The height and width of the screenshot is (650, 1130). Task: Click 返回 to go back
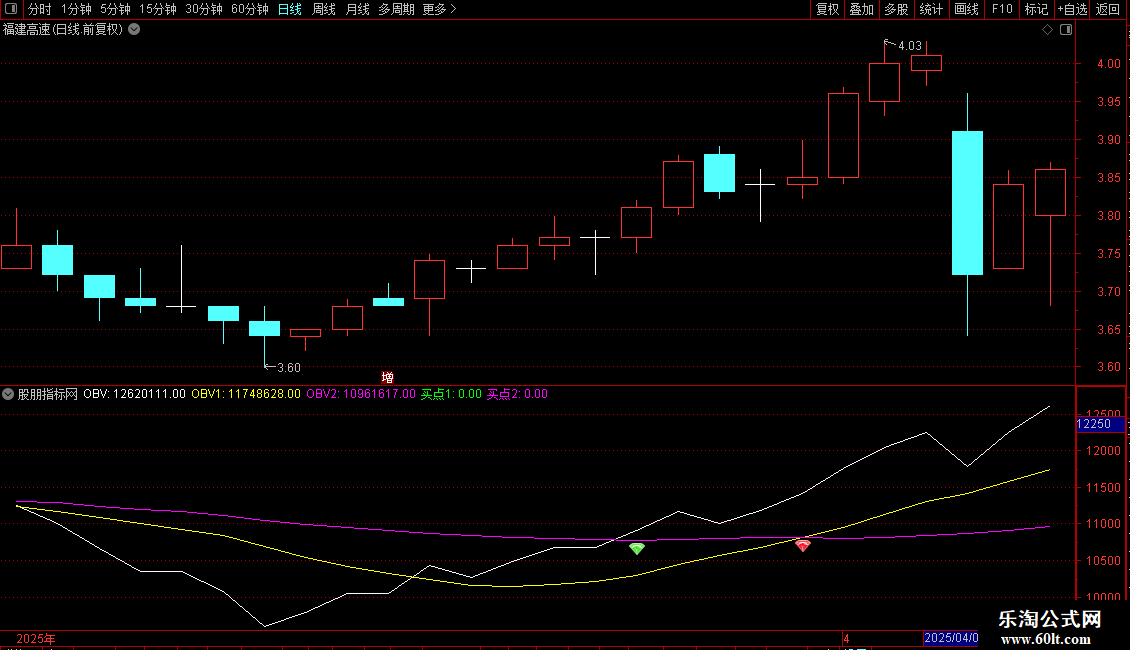point(1108,9)
